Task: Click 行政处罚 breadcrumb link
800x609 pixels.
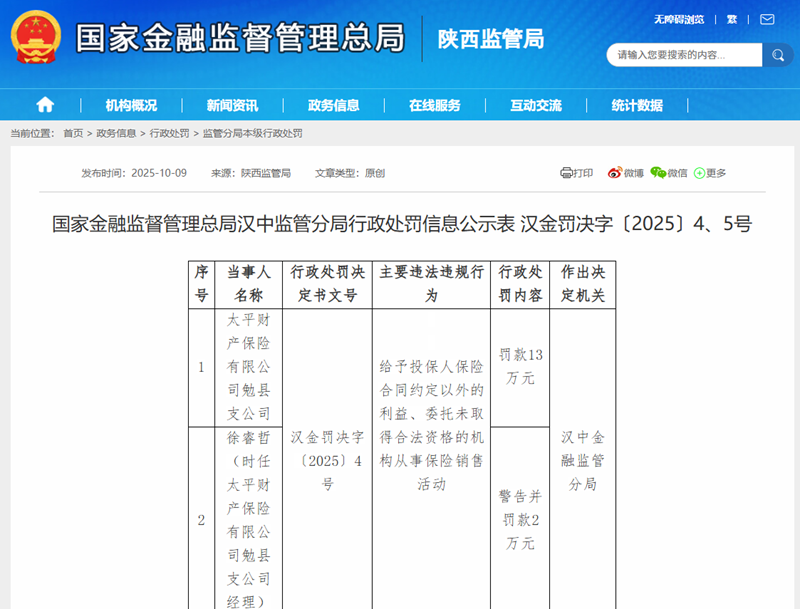Action: tap(169, 133)
